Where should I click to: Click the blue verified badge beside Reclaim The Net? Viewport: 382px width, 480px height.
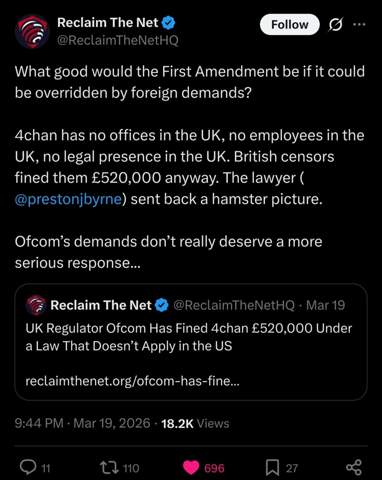169,23
